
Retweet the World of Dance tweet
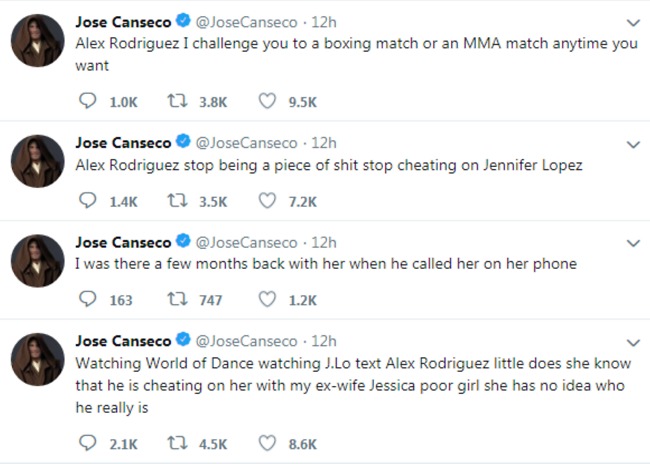pyautogui.click(x=177, y=443)
